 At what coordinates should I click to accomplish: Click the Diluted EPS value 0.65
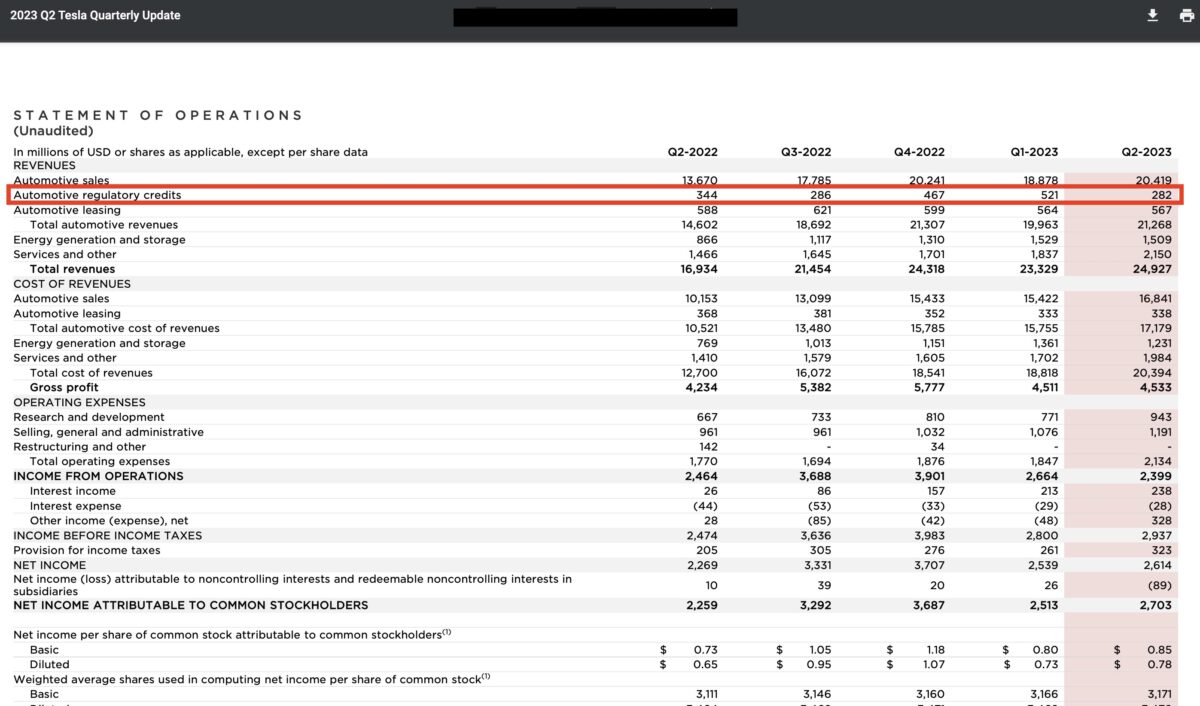[x=706, y=664]
